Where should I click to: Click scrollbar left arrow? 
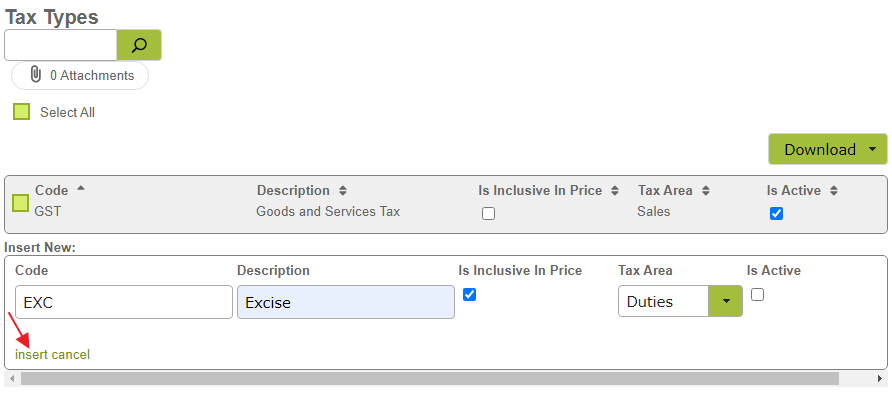point(12,378)
